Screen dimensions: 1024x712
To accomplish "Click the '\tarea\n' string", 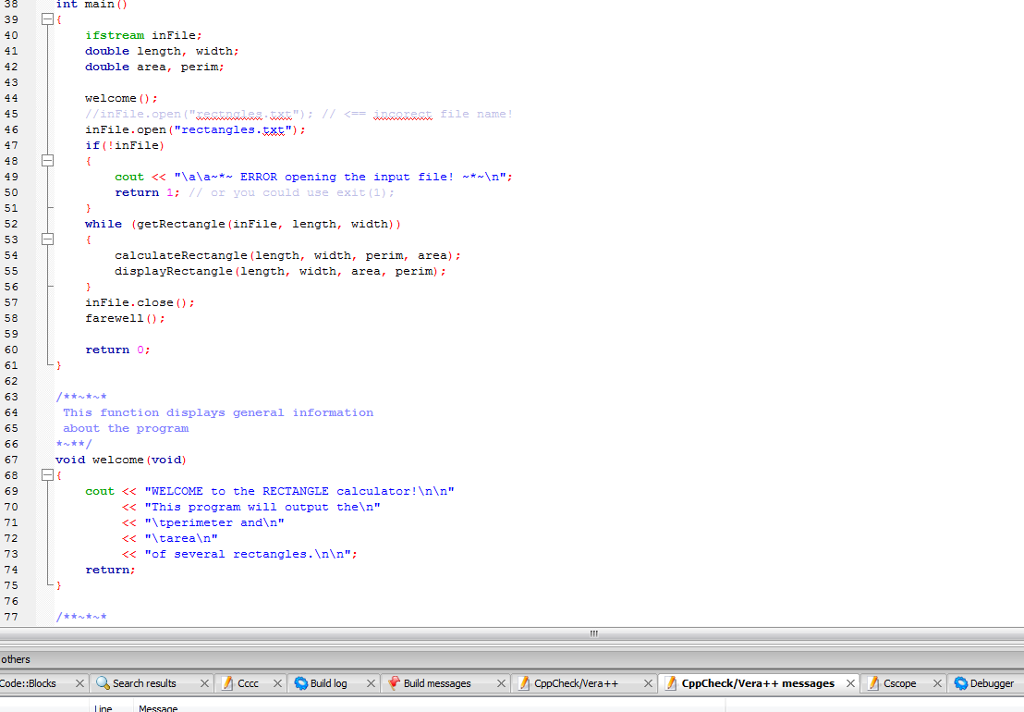I will point(181,538).
